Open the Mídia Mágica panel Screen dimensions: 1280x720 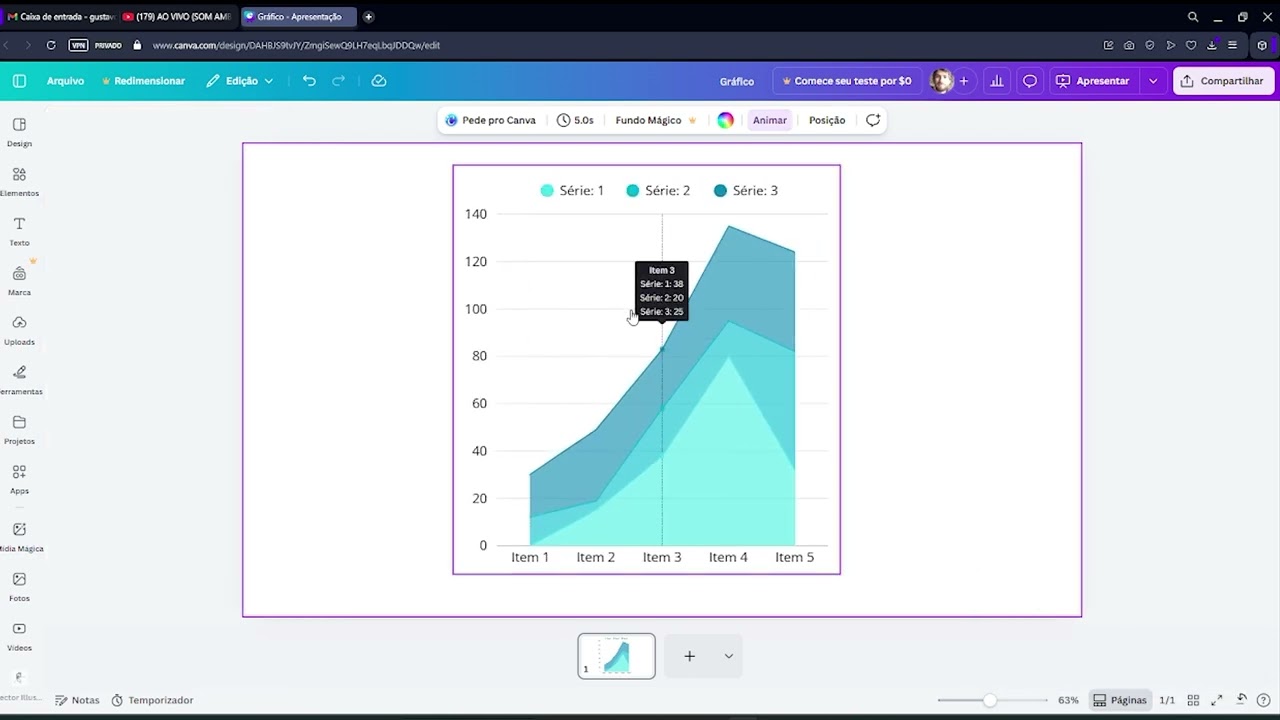click(x=19, y=537)
